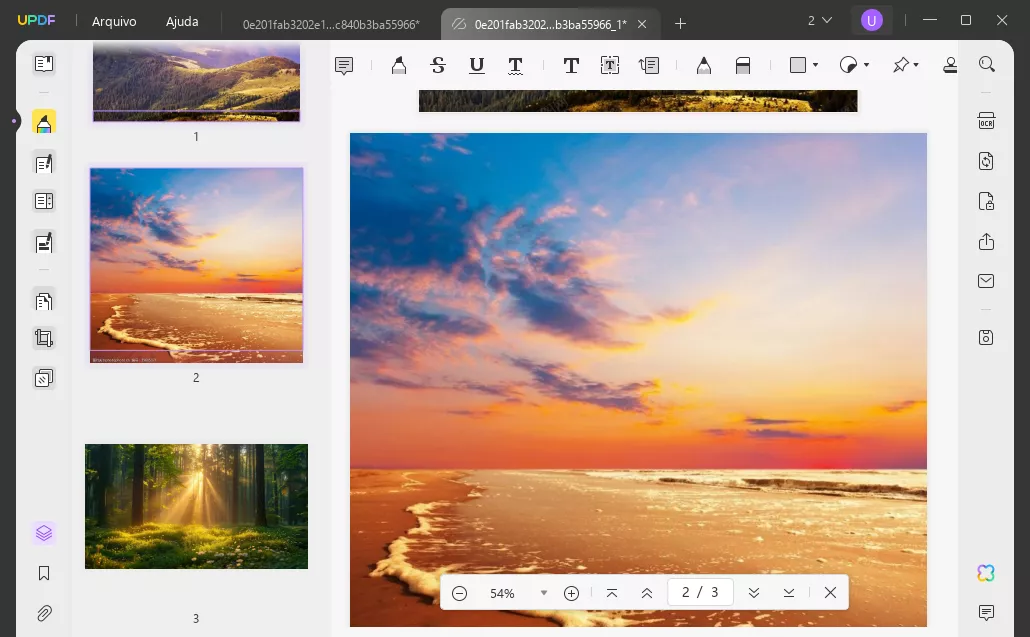
Task: Open the Bookmarks panel icon
Action: (x=44, y=573)
